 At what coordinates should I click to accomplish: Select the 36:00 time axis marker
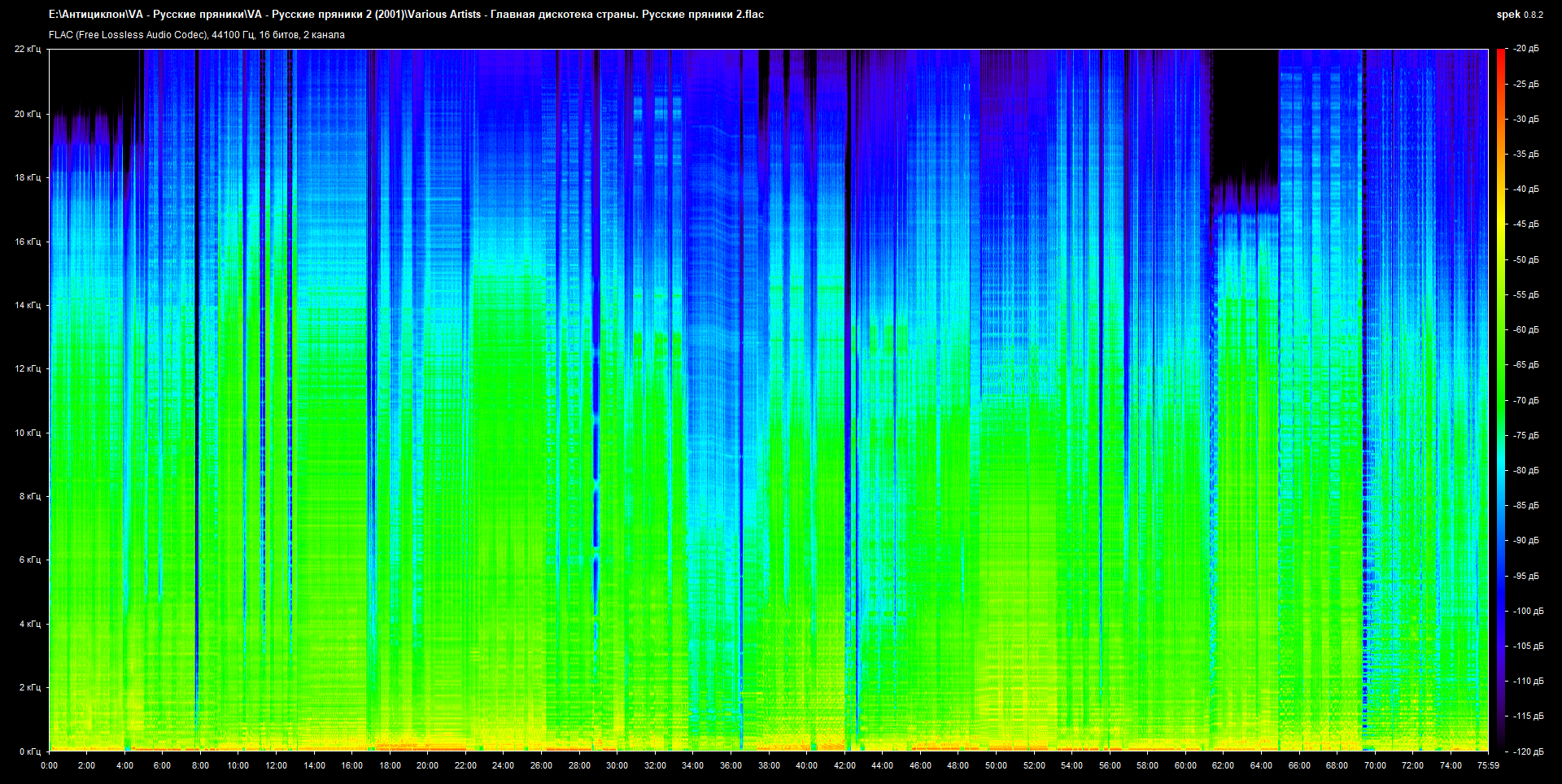[731, 765]
